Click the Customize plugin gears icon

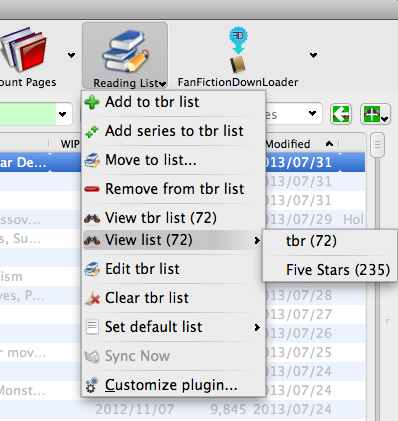click(92, 385)
